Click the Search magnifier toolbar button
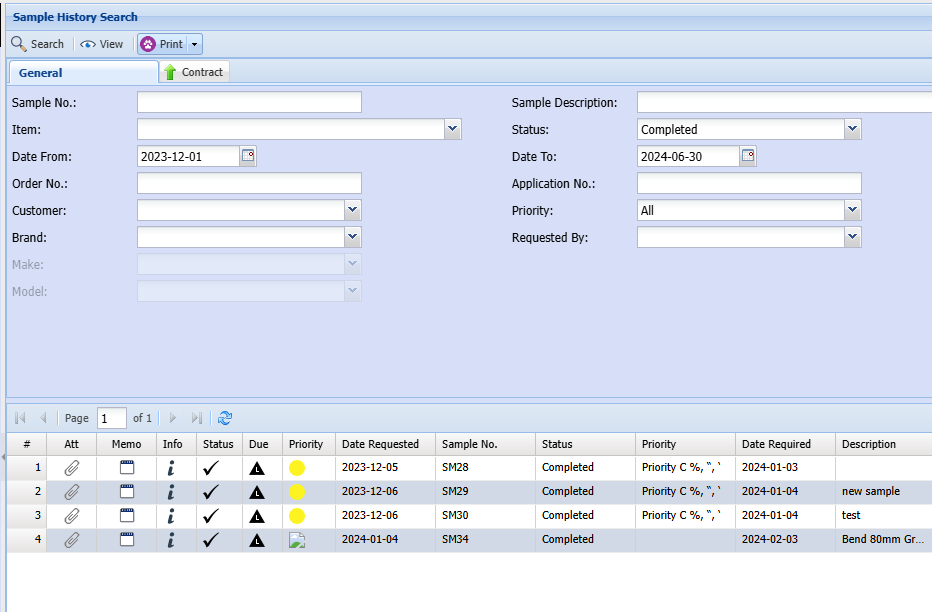The width and height of the screenshot is (932, 612). [x=37, y=44]
